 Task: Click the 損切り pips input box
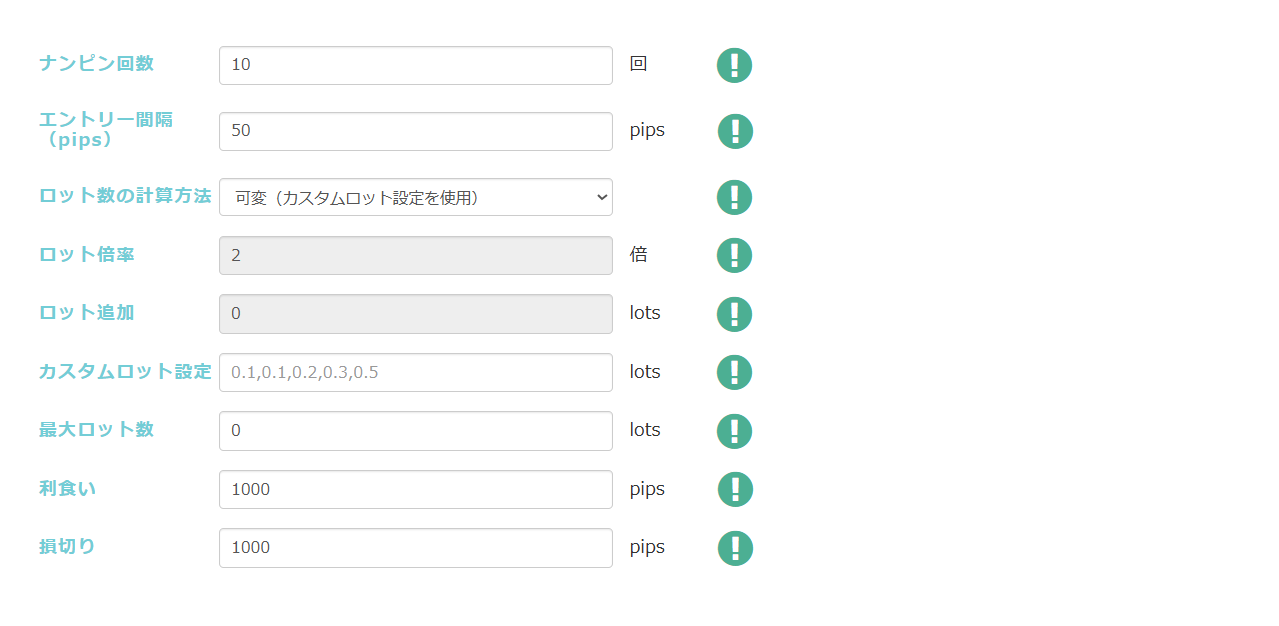(x=416, y=548)
